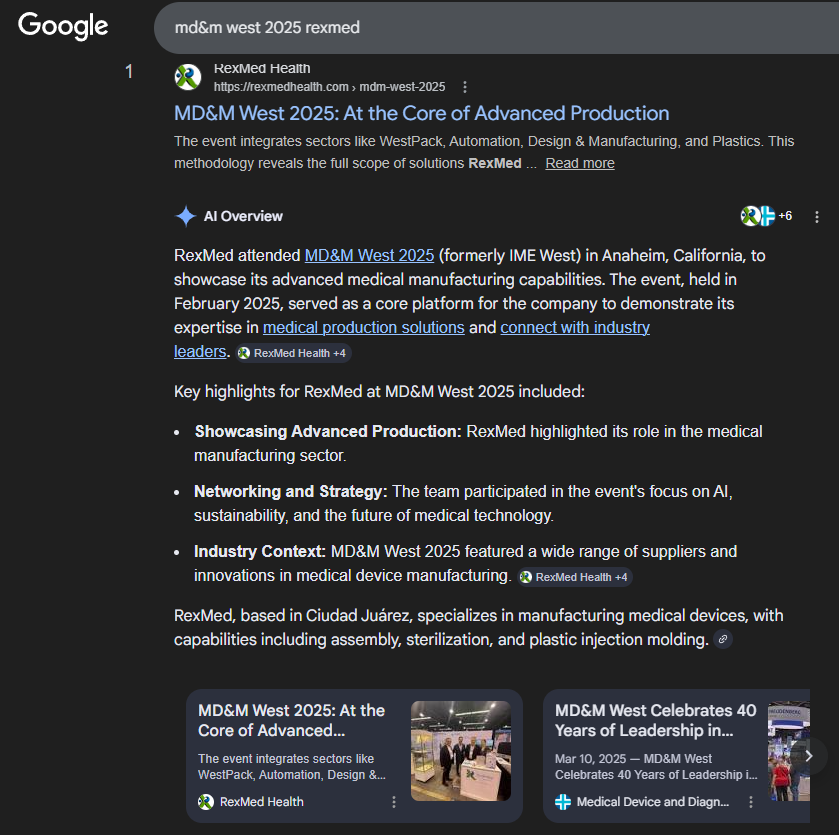Click 'RexMed Health +4' chip after Industry Context bullet

(x=575, y=577)
